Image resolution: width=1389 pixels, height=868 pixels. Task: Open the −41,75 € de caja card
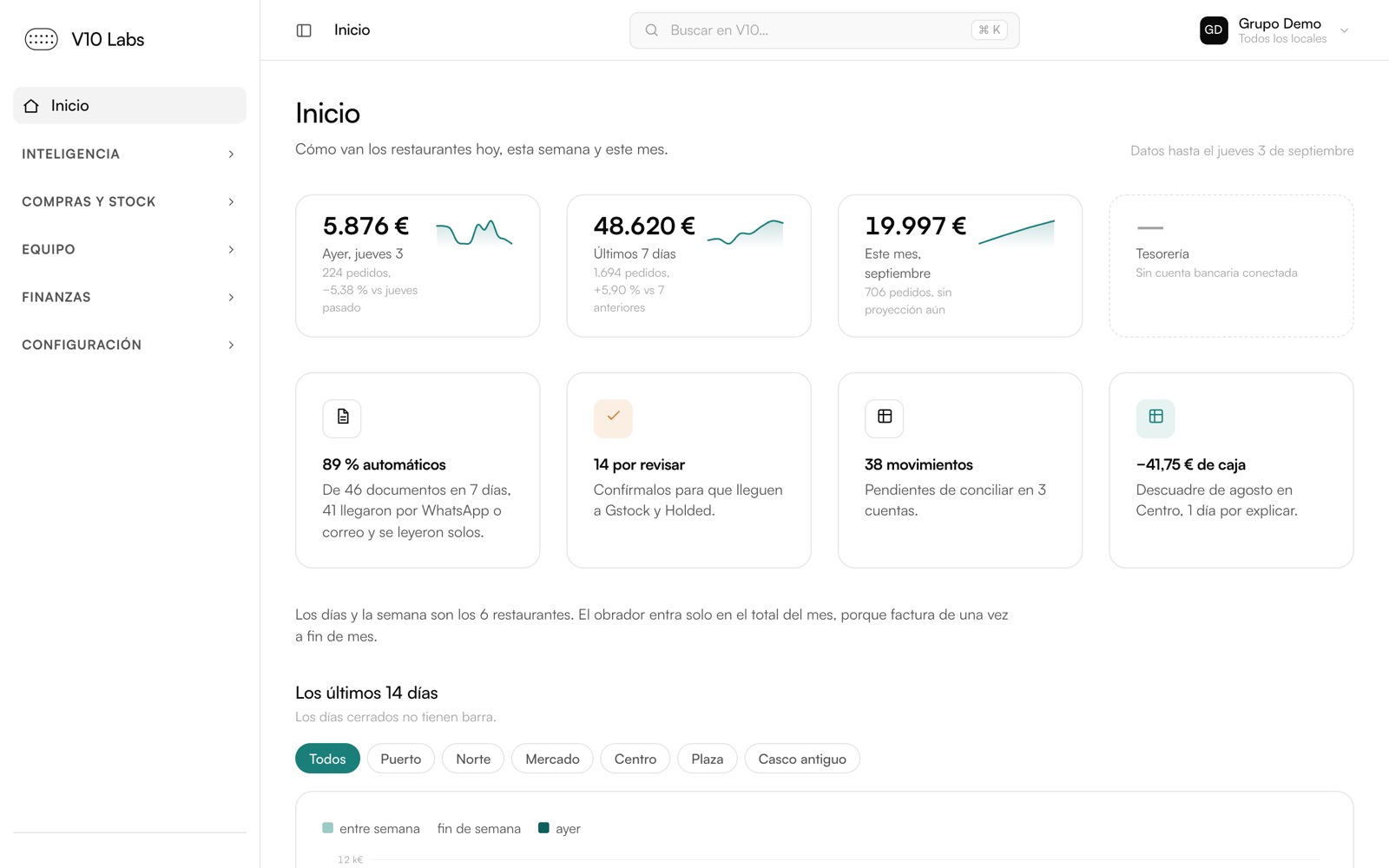1231,470
